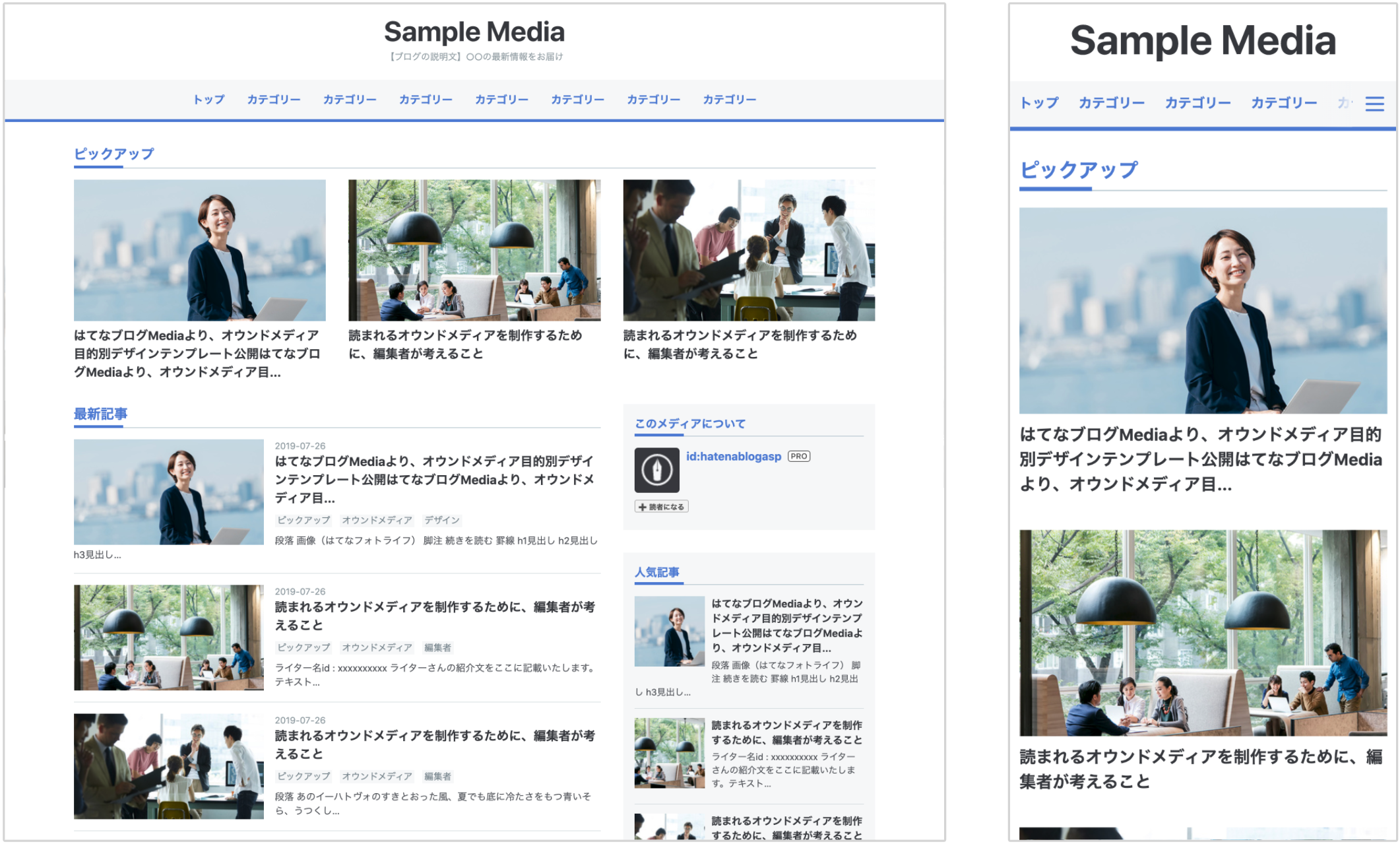Viewport: 1400px width, 846px height.
Task: Open the large mobile pickup image of the woman
Action: (x=1202, y=310)
